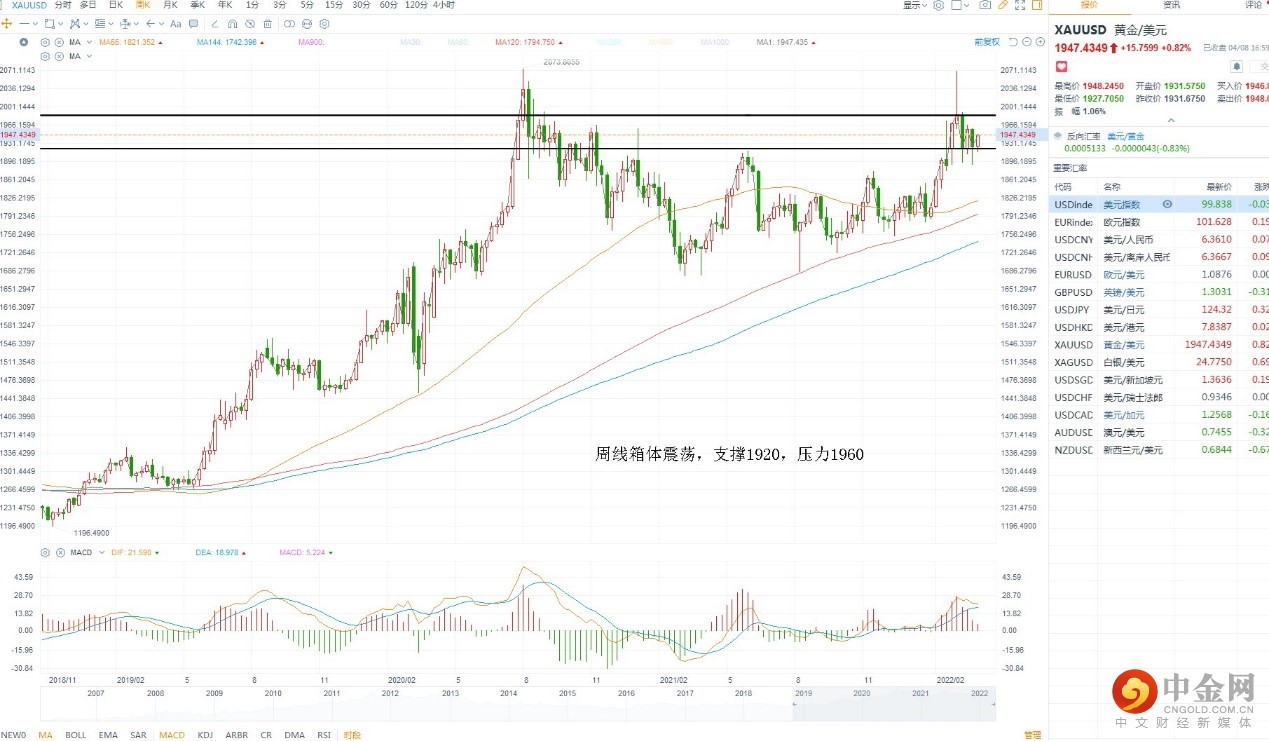Switch to 月K monthly timeframe
The width and height of the screenshot is (1269, 741).
click(x=170, y=5)
